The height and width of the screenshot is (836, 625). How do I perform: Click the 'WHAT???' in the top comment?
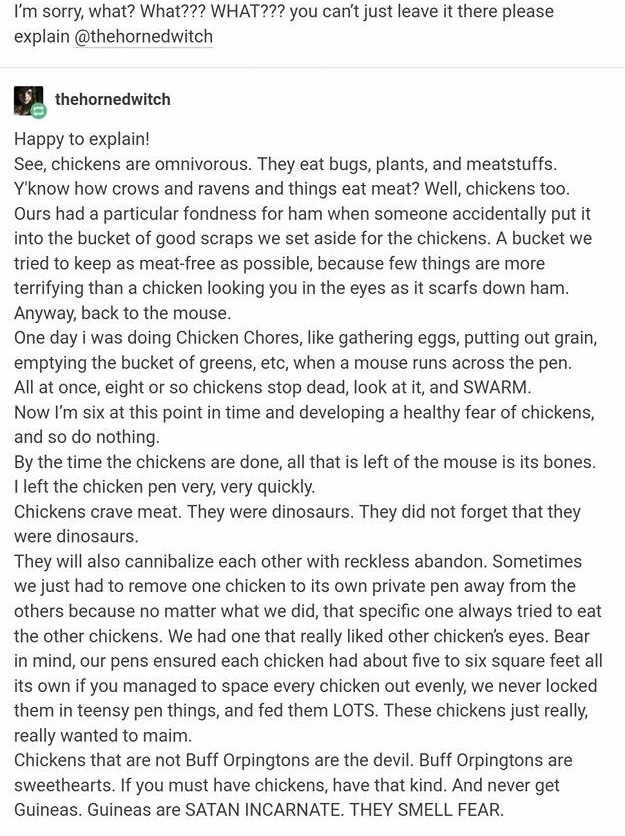247,11
